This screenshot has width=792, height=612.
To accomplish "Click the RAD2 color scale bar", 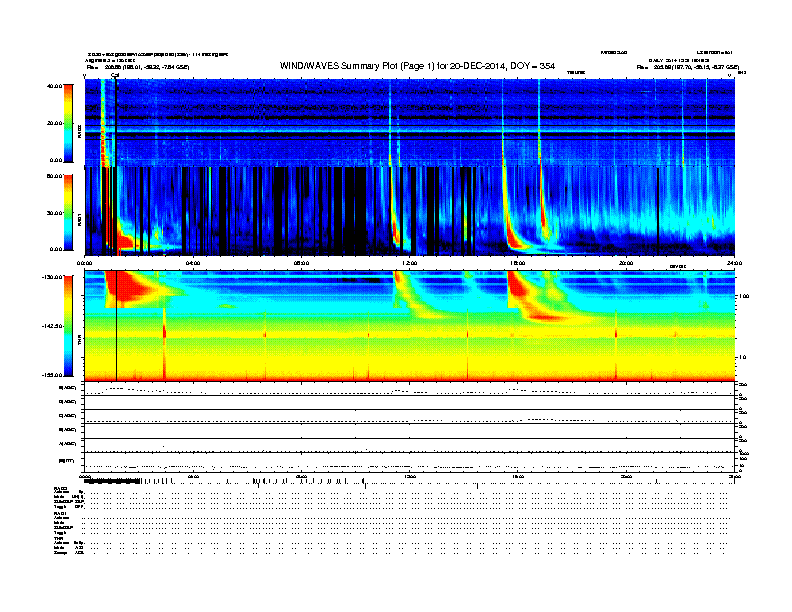I will pyautogui.click(x=68, y=124).
